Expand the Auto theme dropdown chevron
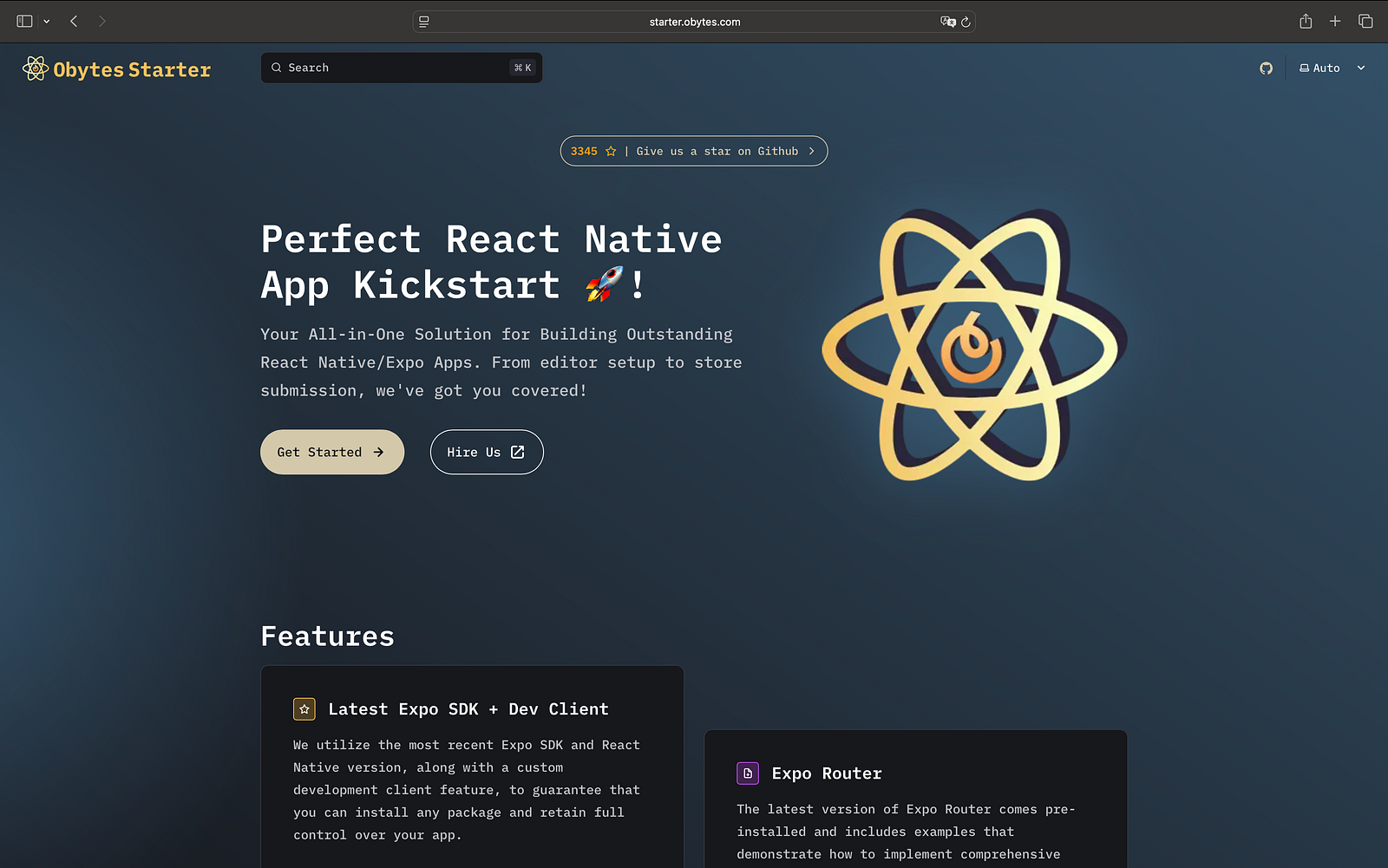Image resolution: width=1388 pixels, height=868 pixels. pyautogui.click(x=1360, y=68)
